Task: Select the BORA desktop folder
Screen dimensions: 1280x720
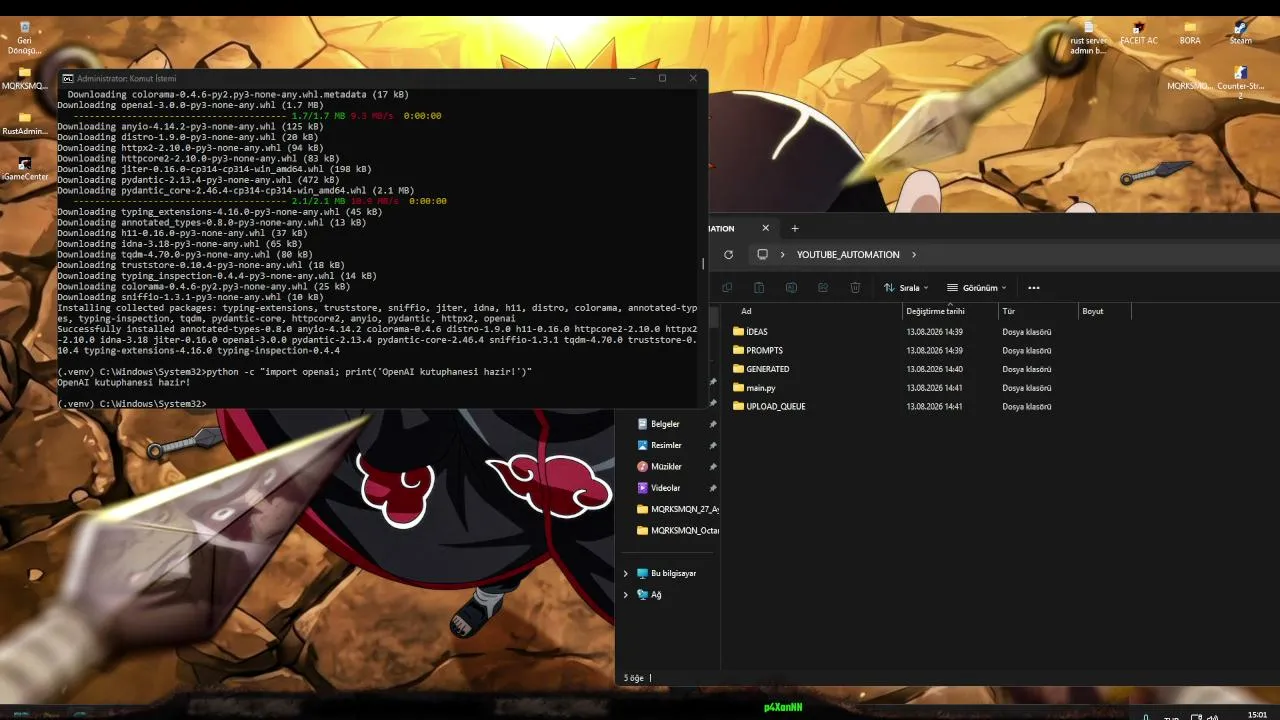Action: pos(1190,34)
